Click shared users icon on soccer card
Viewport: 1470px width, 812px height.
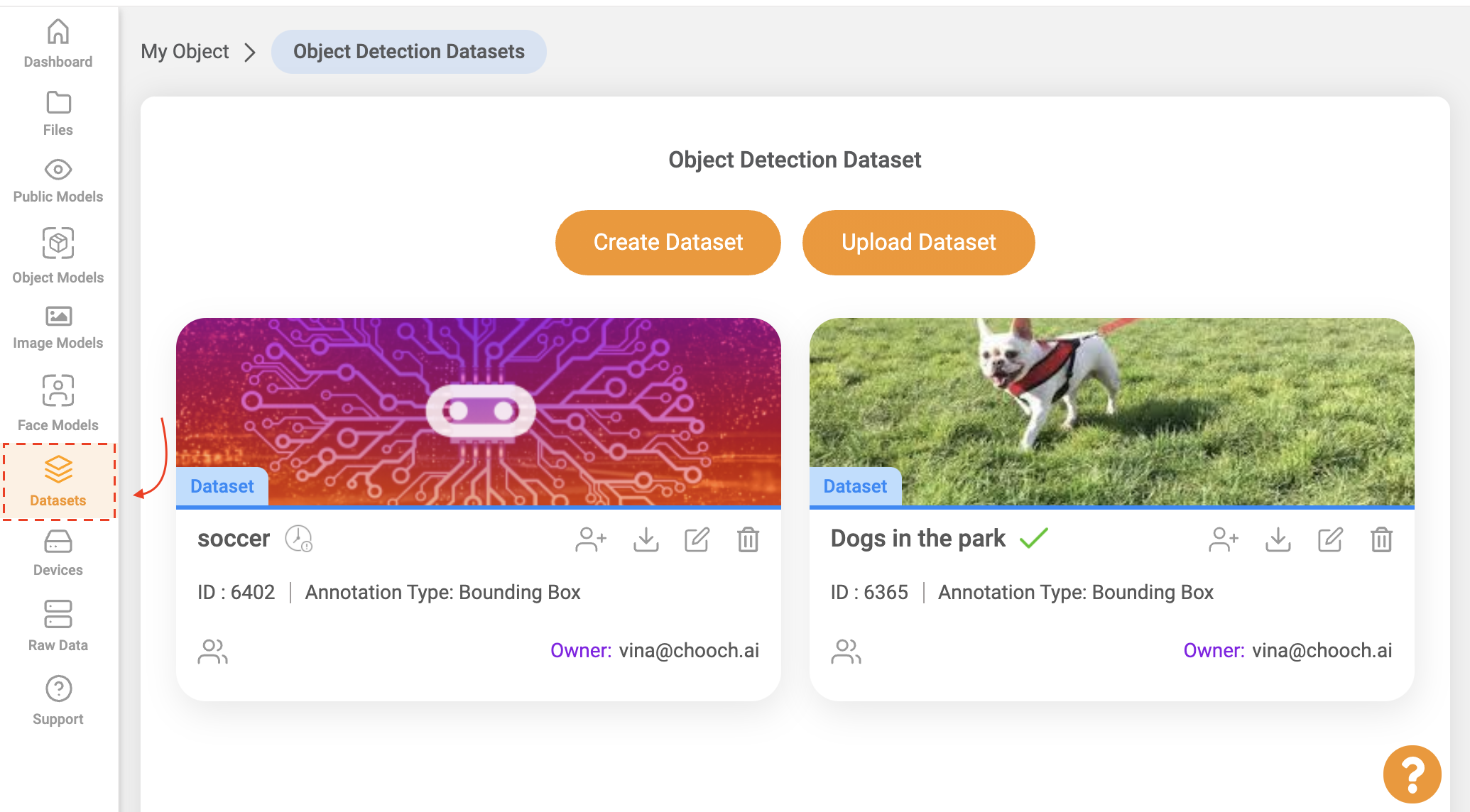(212, 651)
